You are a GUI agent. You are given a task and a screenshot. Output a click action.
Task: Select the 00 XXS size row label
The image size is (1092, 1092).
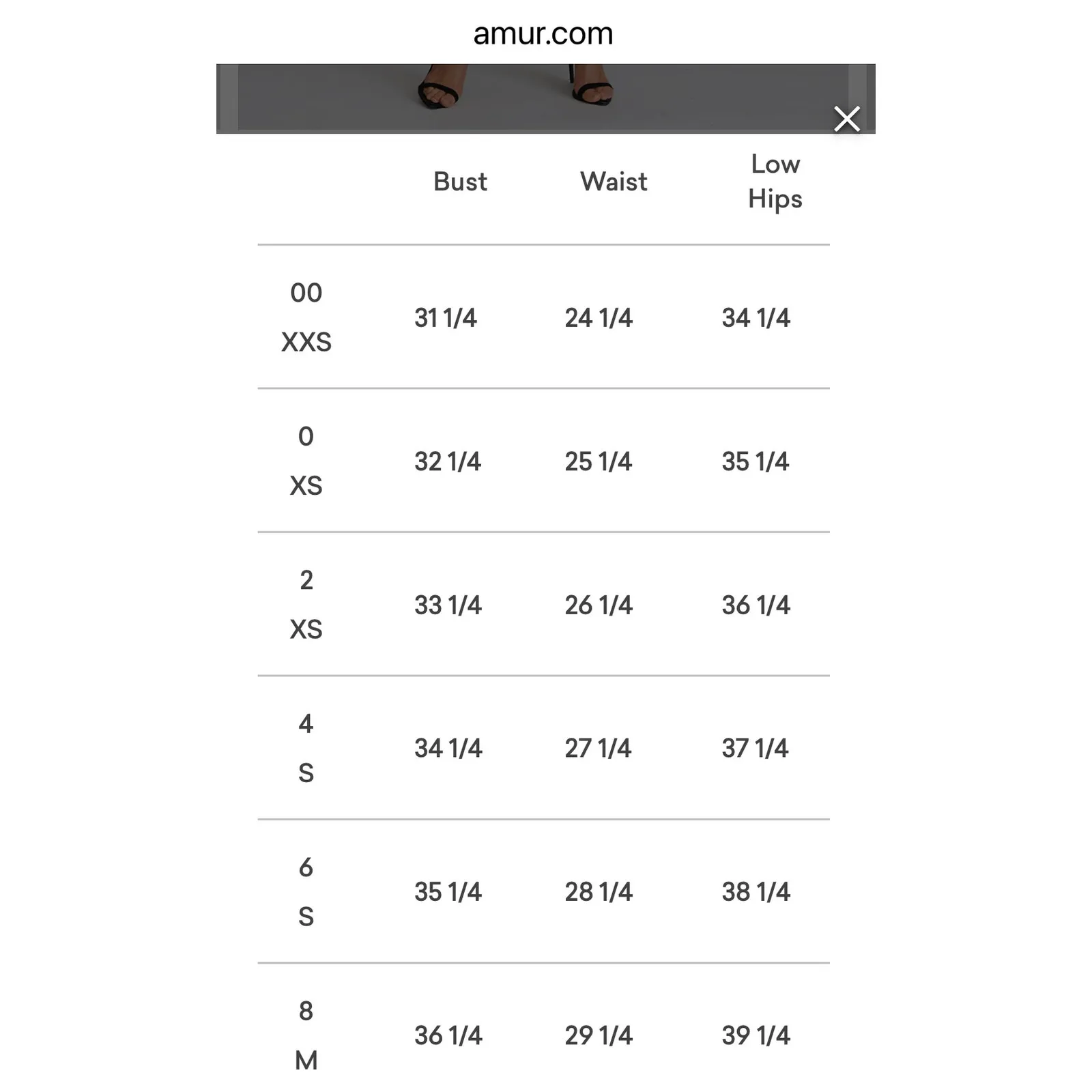pyautogui.click(x=306, y=317)
